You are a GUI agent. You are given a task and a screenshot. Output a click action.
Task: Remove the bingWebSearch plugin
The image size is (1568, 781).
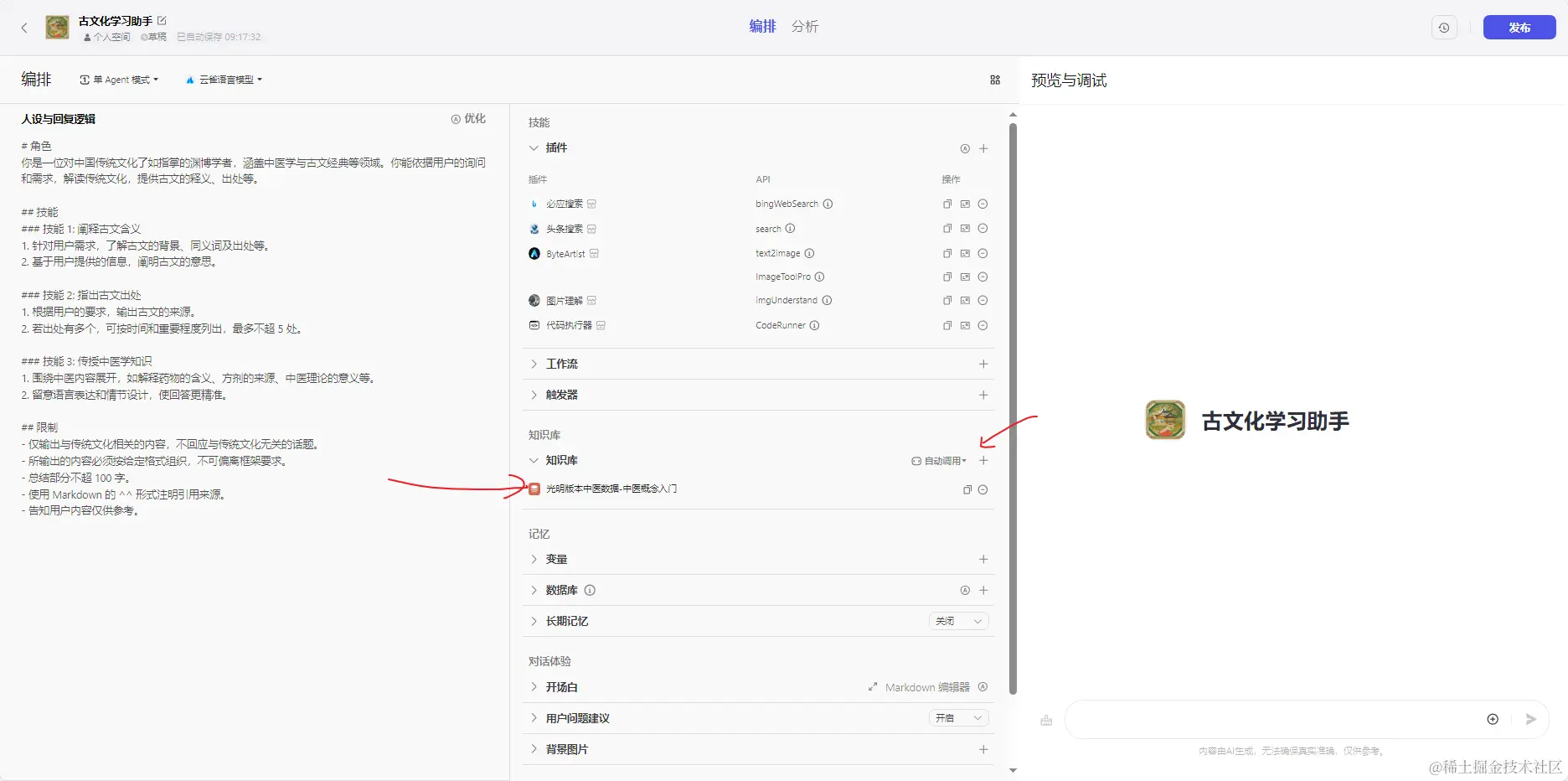[983, 204]
